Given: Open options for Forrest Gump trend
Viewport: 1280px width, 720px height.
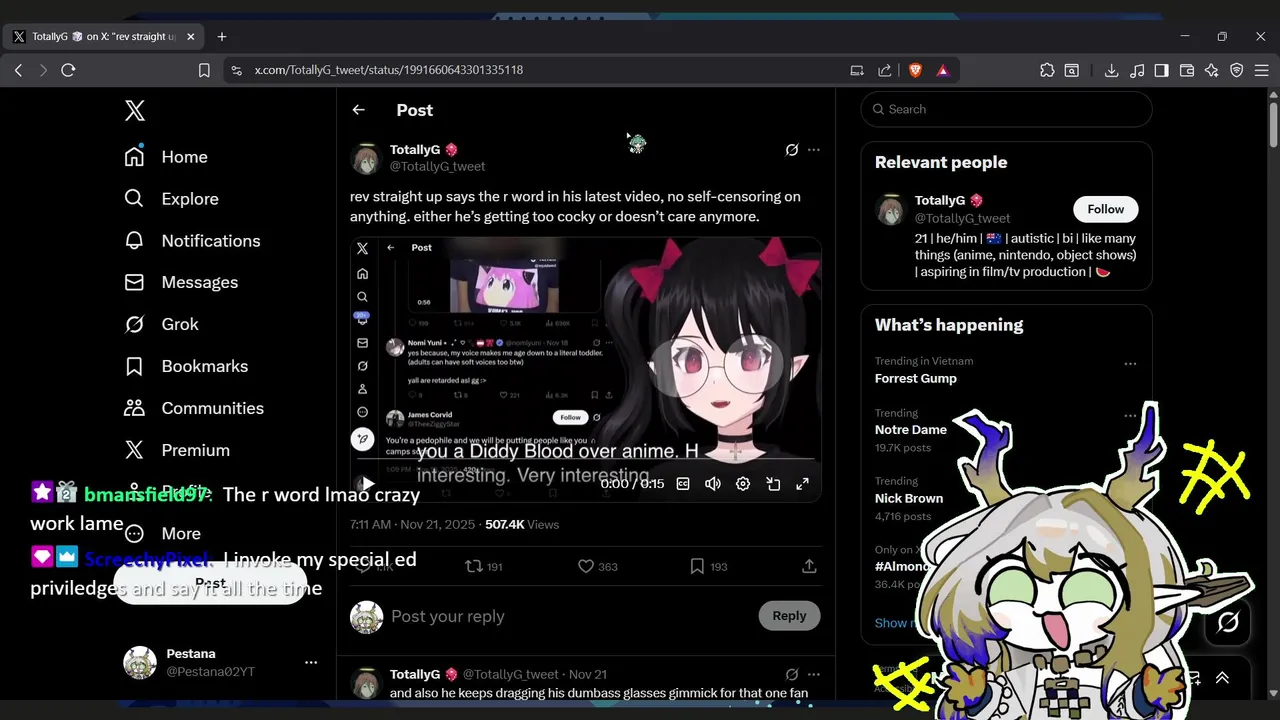Looking at the screenshot, I should 1130,364.
